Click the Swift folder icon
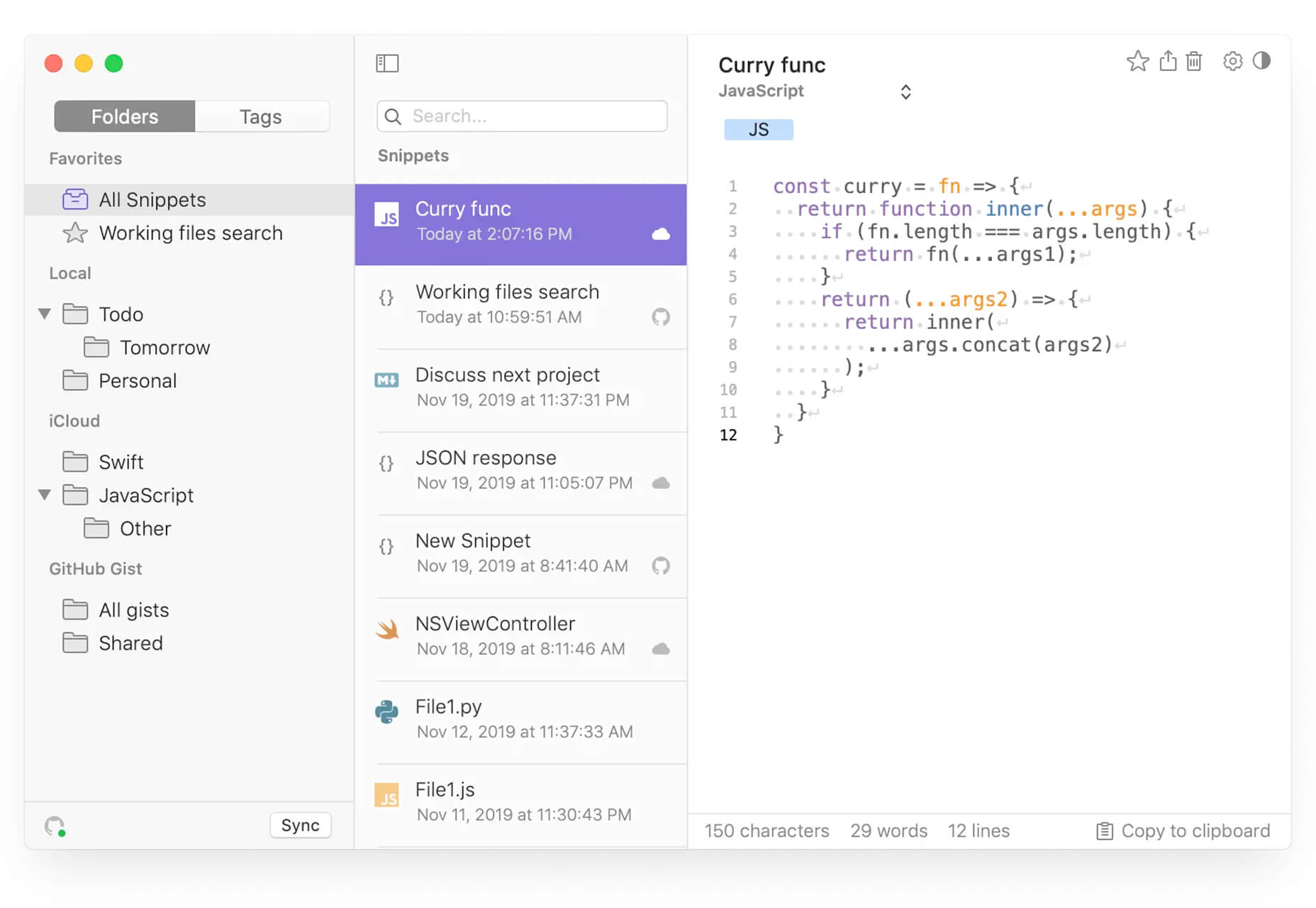 [x=75, y=462]
